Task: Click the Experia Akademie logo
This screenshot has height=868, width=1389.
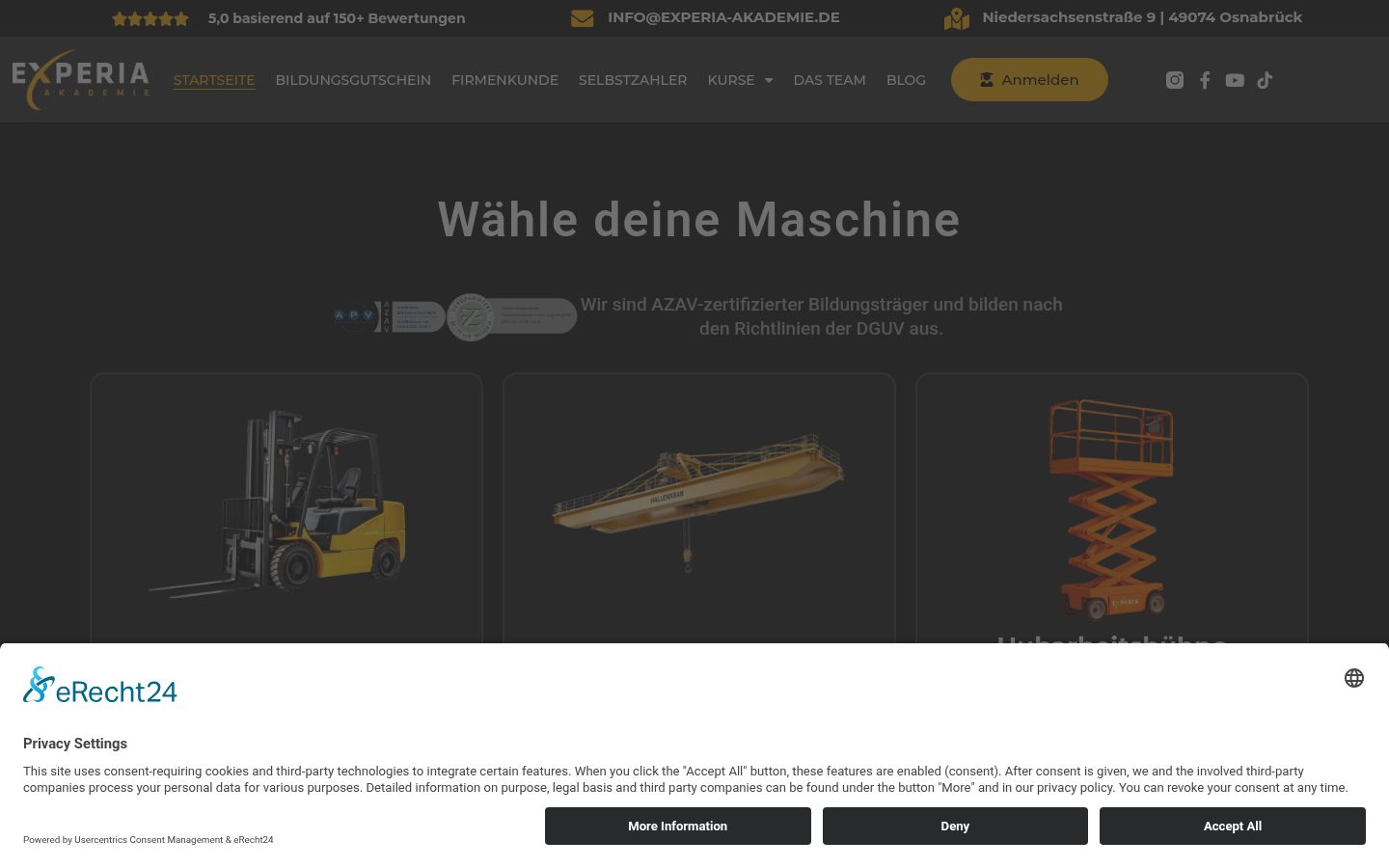Action: (81, 80)
